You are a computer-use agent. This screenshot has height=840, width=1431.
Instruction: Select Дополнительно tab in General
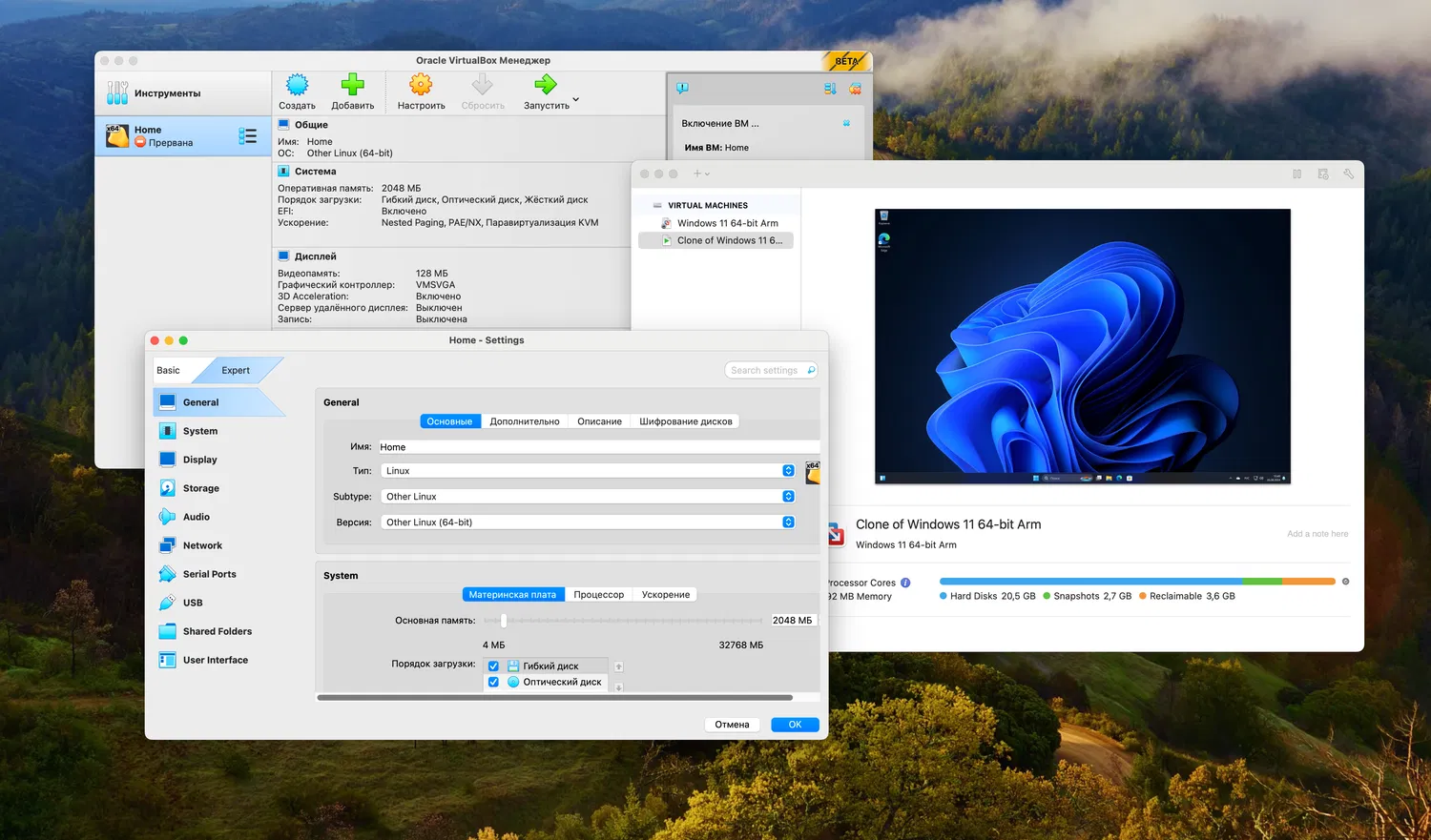tap(525, 421)
